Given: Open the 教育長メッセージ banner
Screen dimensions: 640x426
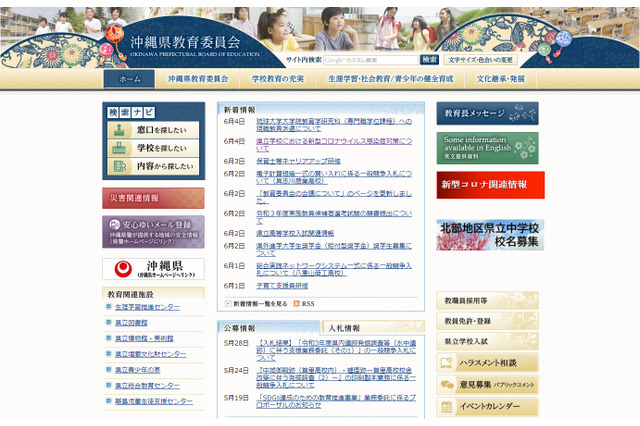Looking at the screenshot, I should 487,113.
